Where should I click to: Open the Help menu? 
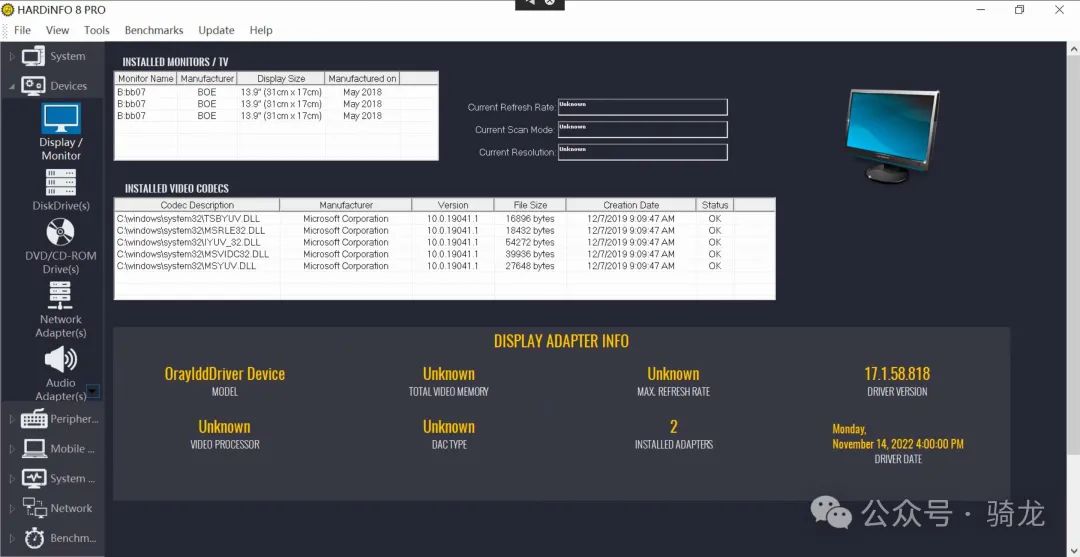[260, 30]
